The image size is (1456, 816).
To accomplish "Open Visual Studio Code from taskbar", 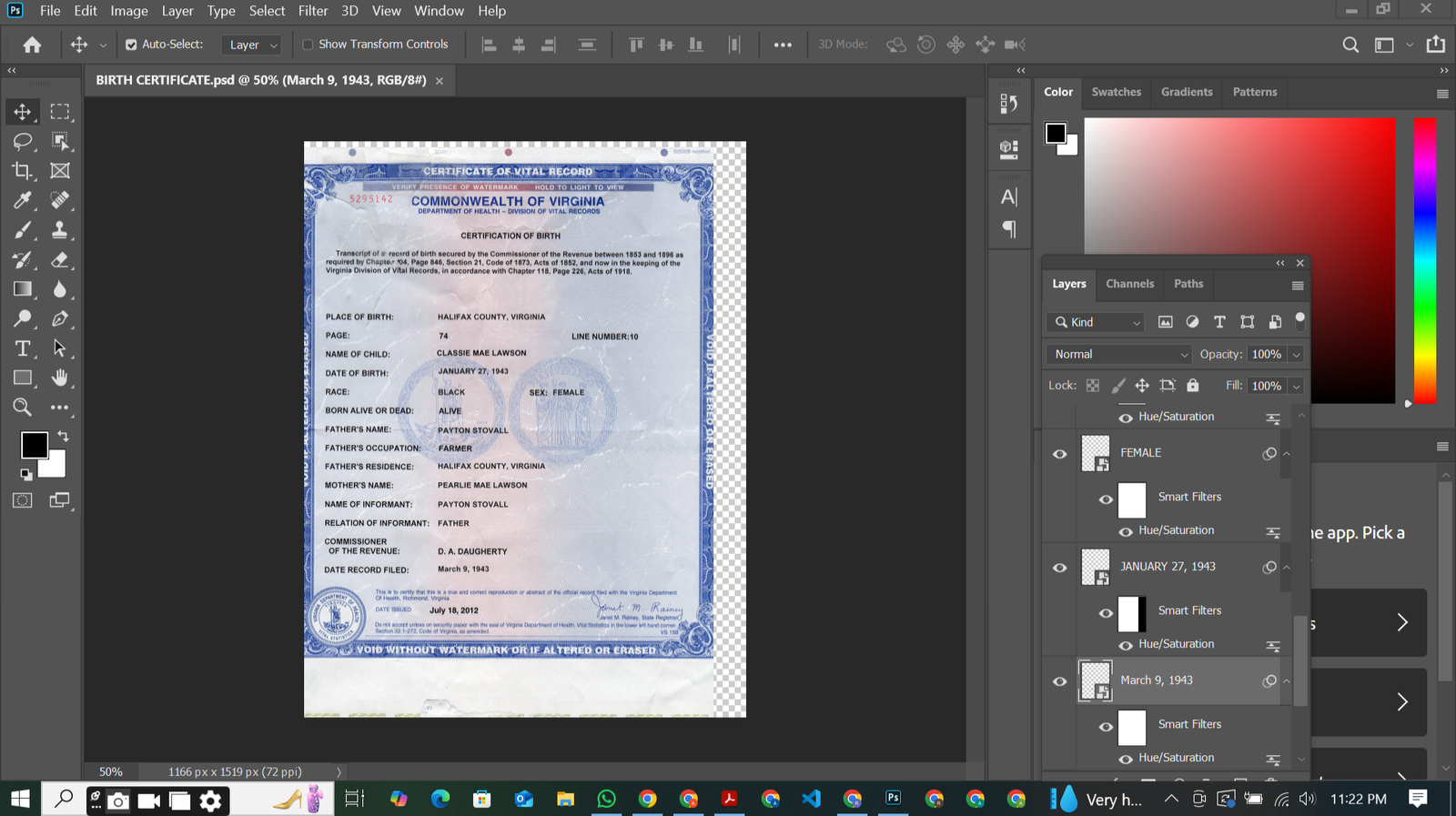I will (x=811, y=799).
